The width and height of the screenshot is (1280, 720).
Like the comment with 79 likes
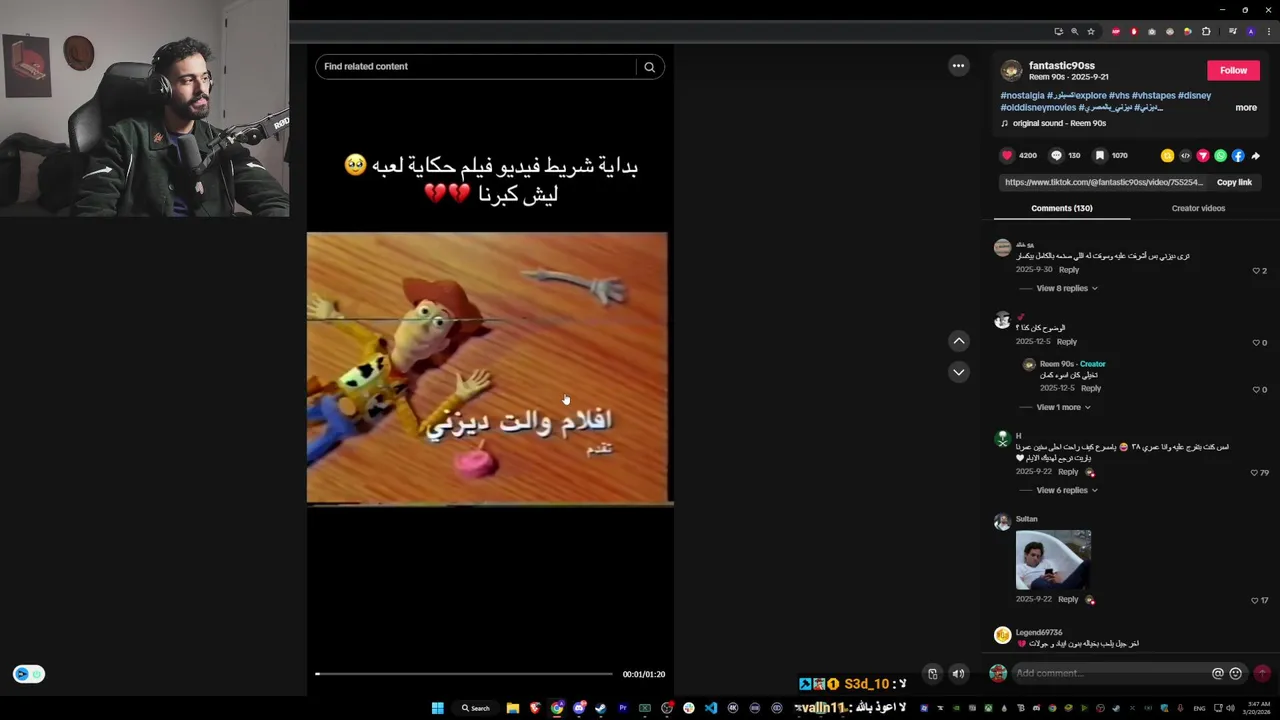click(1255, 473)
